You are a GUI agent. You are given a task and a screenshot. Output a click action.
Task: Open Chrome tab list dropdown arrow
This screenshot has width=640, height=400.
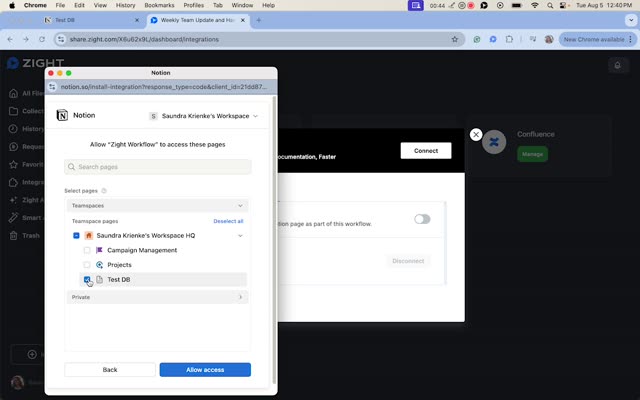pos(631,20)
